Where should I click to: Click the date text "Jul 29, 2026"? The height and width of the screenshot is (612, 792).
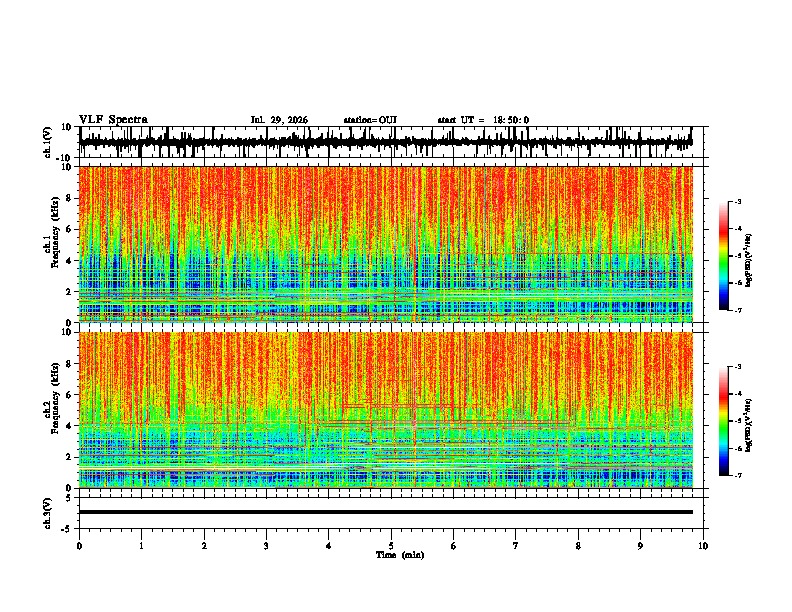[279, 120]
